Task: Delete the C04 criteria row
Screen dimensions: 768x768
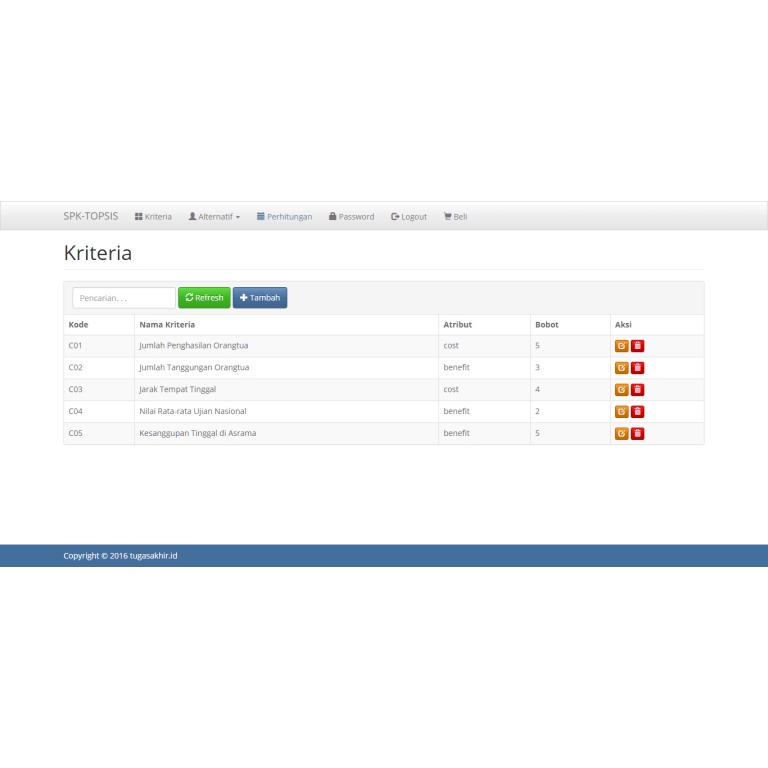Action: pyautogui.click(x=637, y=411)
